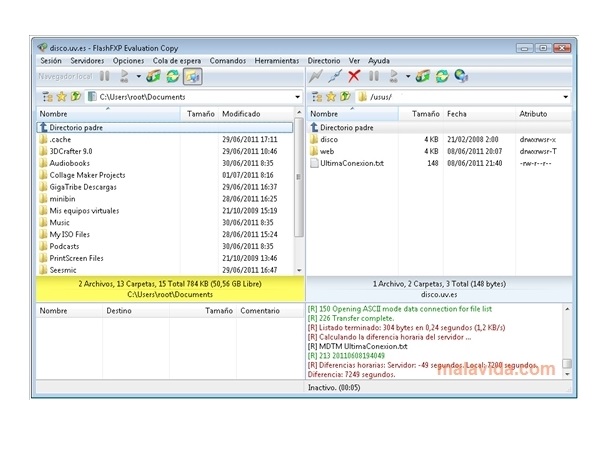Select local Directorio padre entry

[164, 128]
